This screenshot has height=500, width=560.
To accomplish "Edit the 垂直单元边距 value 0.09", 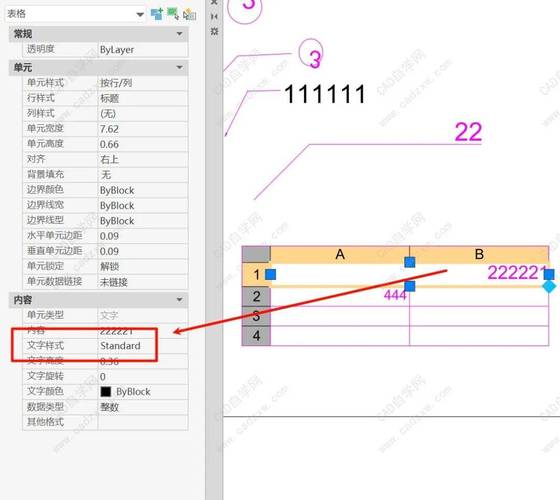I will (x=142, y=251).
